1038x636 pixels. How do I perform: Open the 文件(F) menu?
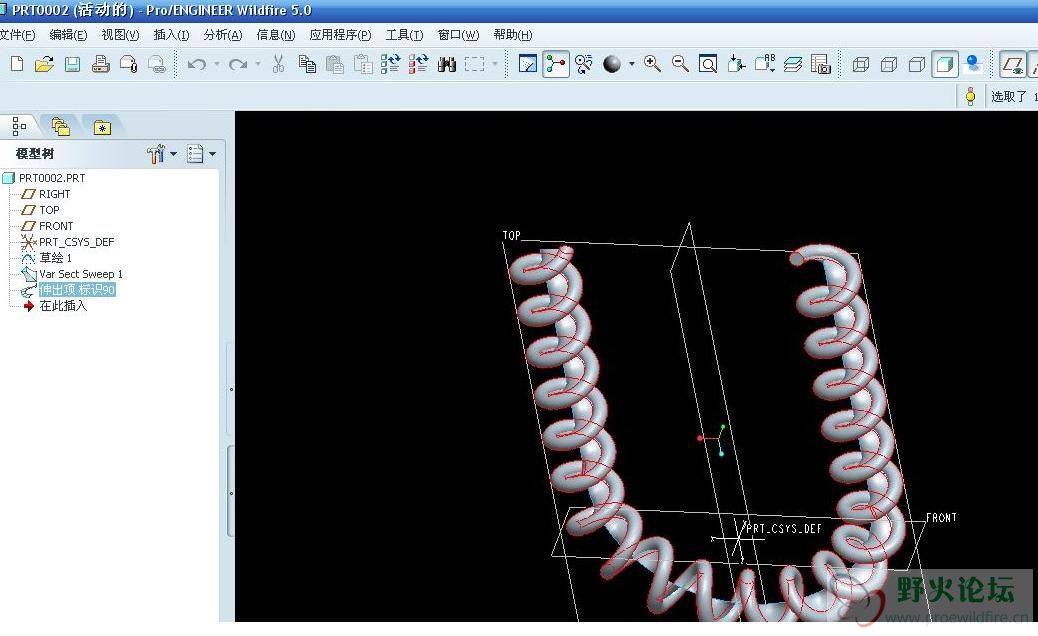[x=17, y=34]
